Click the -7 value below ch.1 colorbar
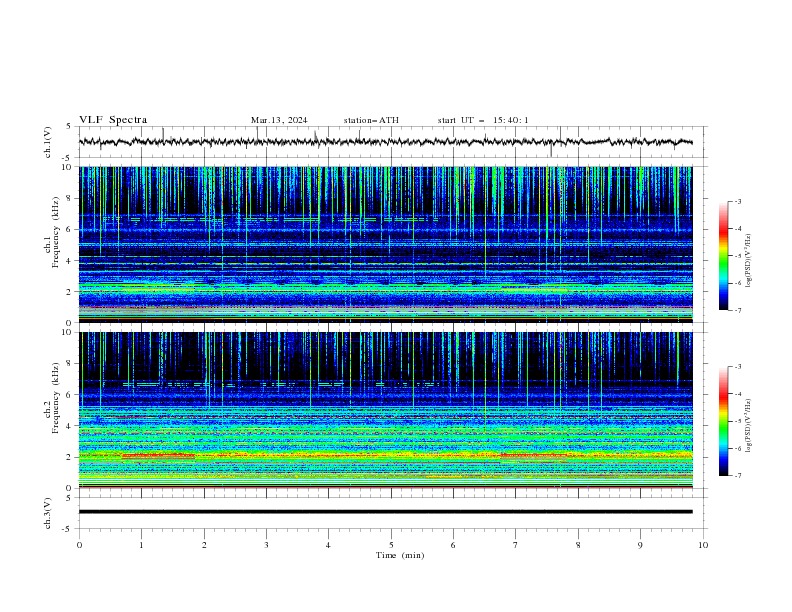This screenshot has height=612, width=792. tap(737, 310)
